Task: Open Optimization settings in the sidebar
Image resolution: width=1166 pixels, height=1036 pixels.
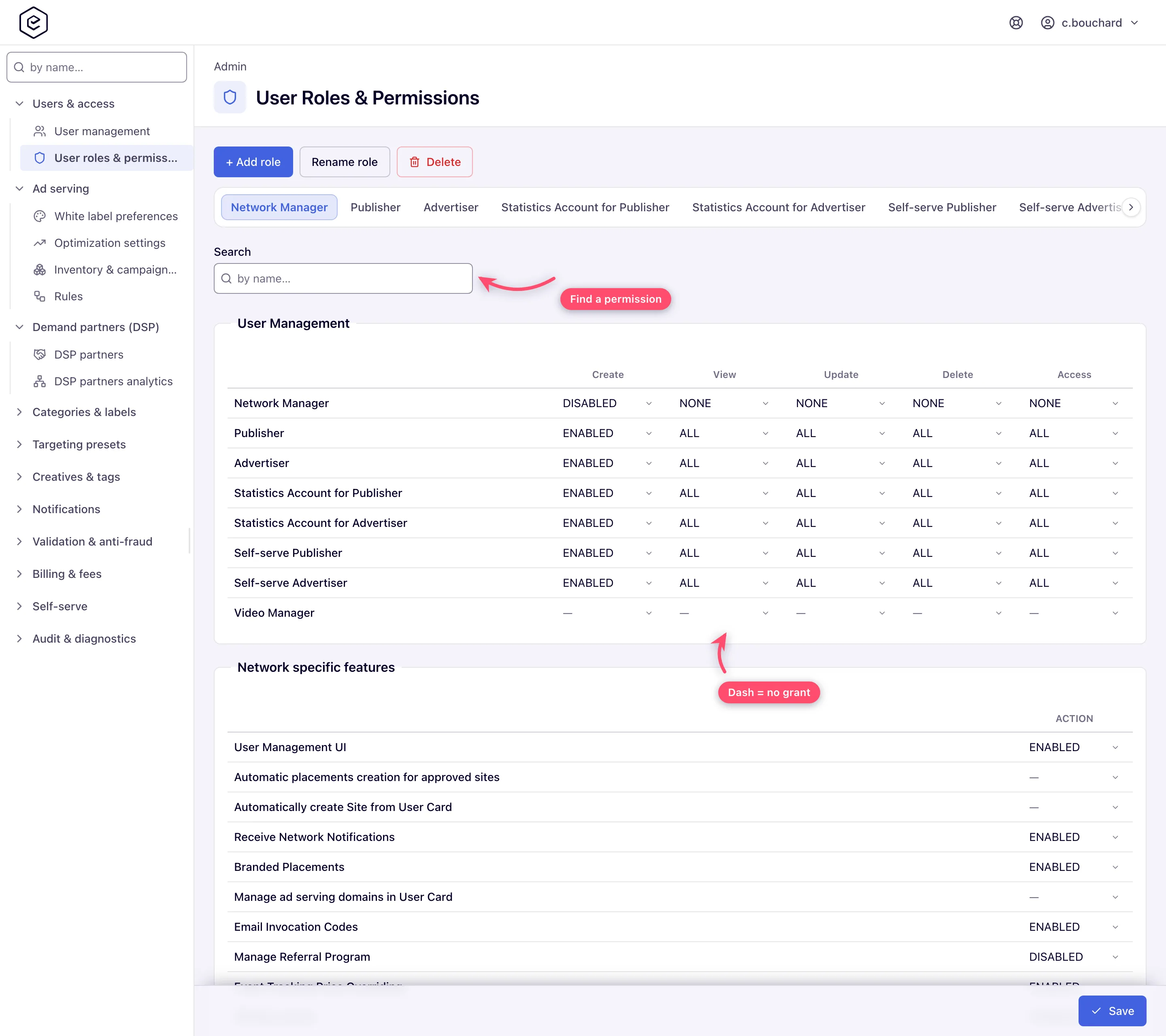Action: (x=106, y=243)
